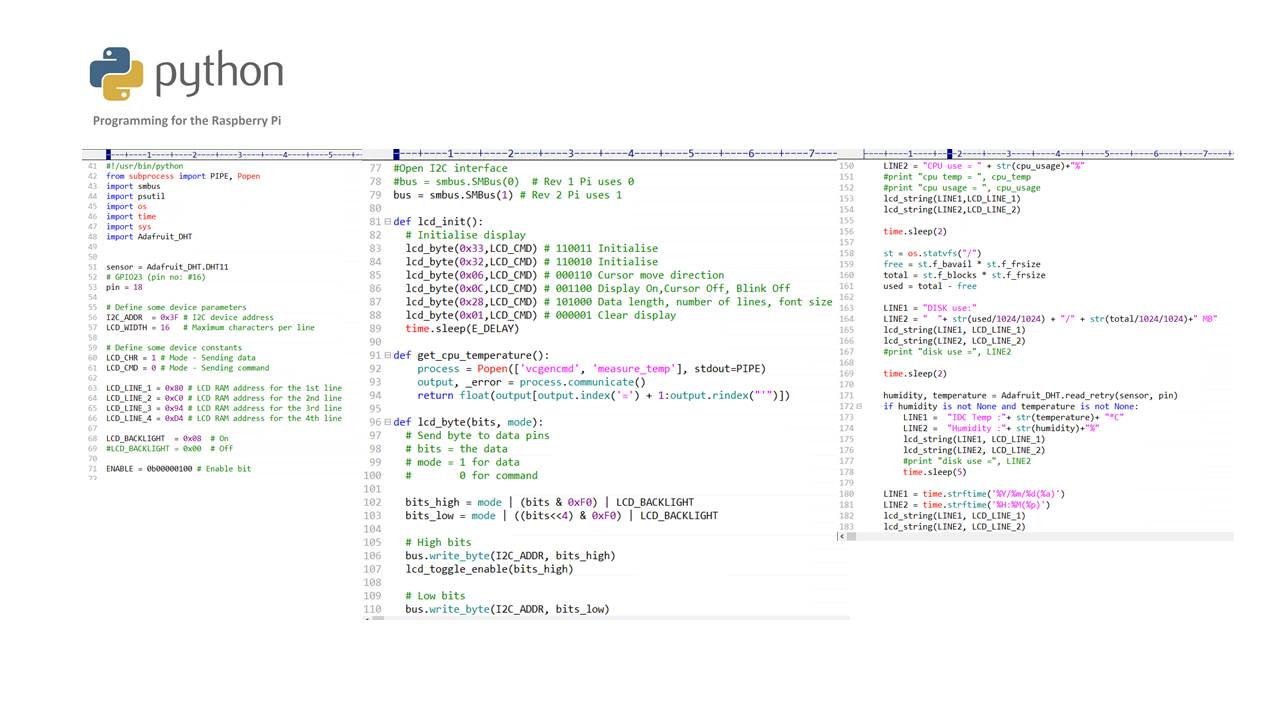Collapse the humidity if-block at line 172
1280x720 pixels.
tap(877, 407)
